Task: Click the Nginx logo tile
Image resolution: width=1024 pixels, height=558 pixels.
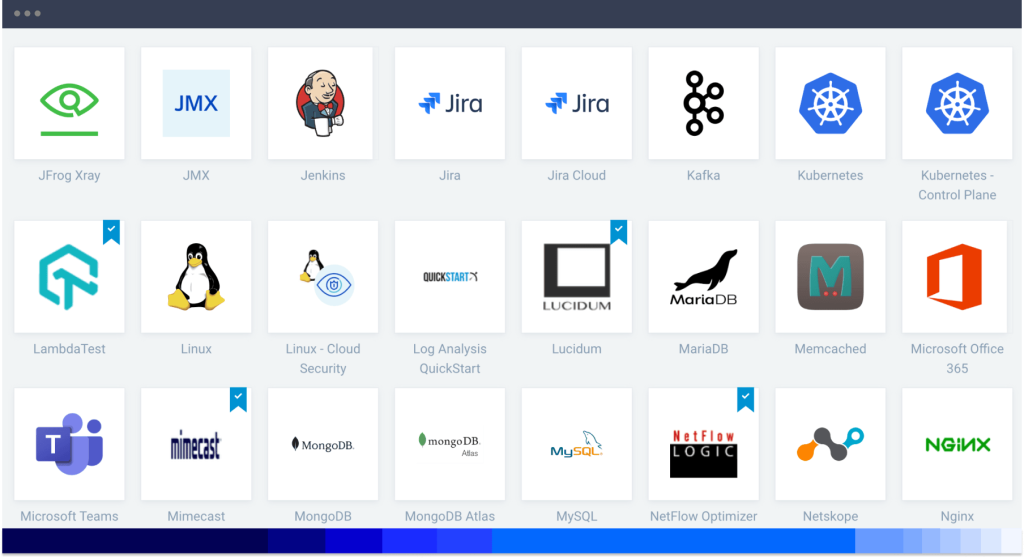Action: (x=957, y=444)
